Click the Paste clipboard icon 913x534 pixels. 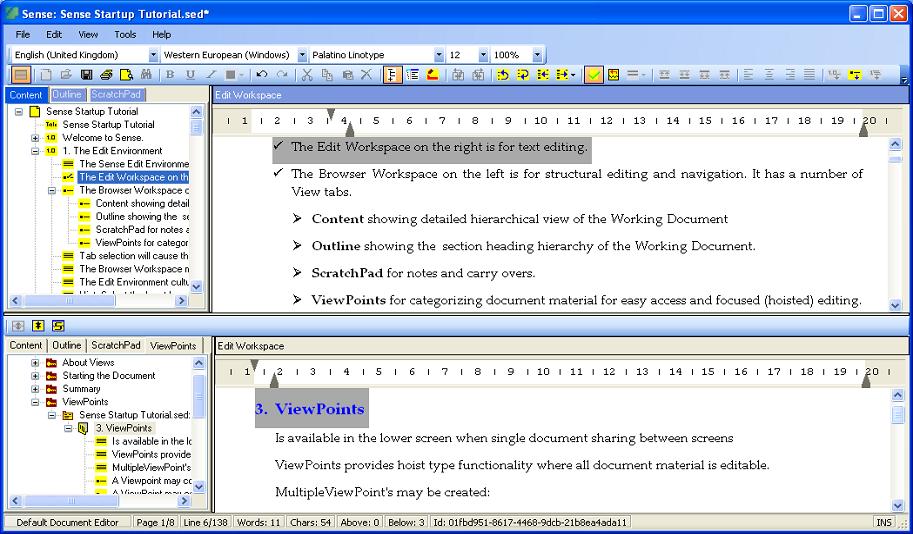[x=348, y=75]
